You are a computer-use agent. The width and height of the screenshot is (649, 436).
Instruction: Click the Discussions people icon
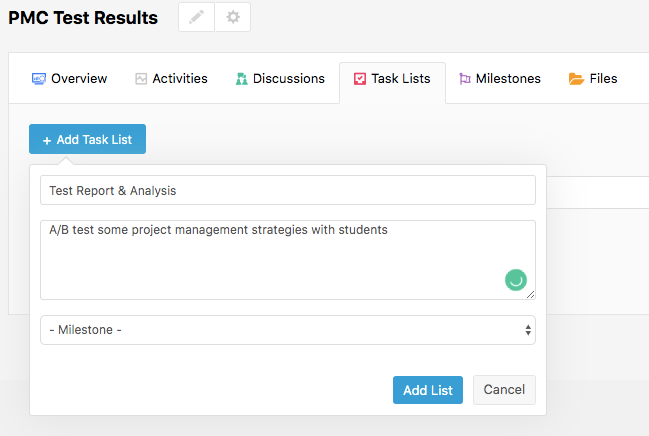tap(242, 79)
